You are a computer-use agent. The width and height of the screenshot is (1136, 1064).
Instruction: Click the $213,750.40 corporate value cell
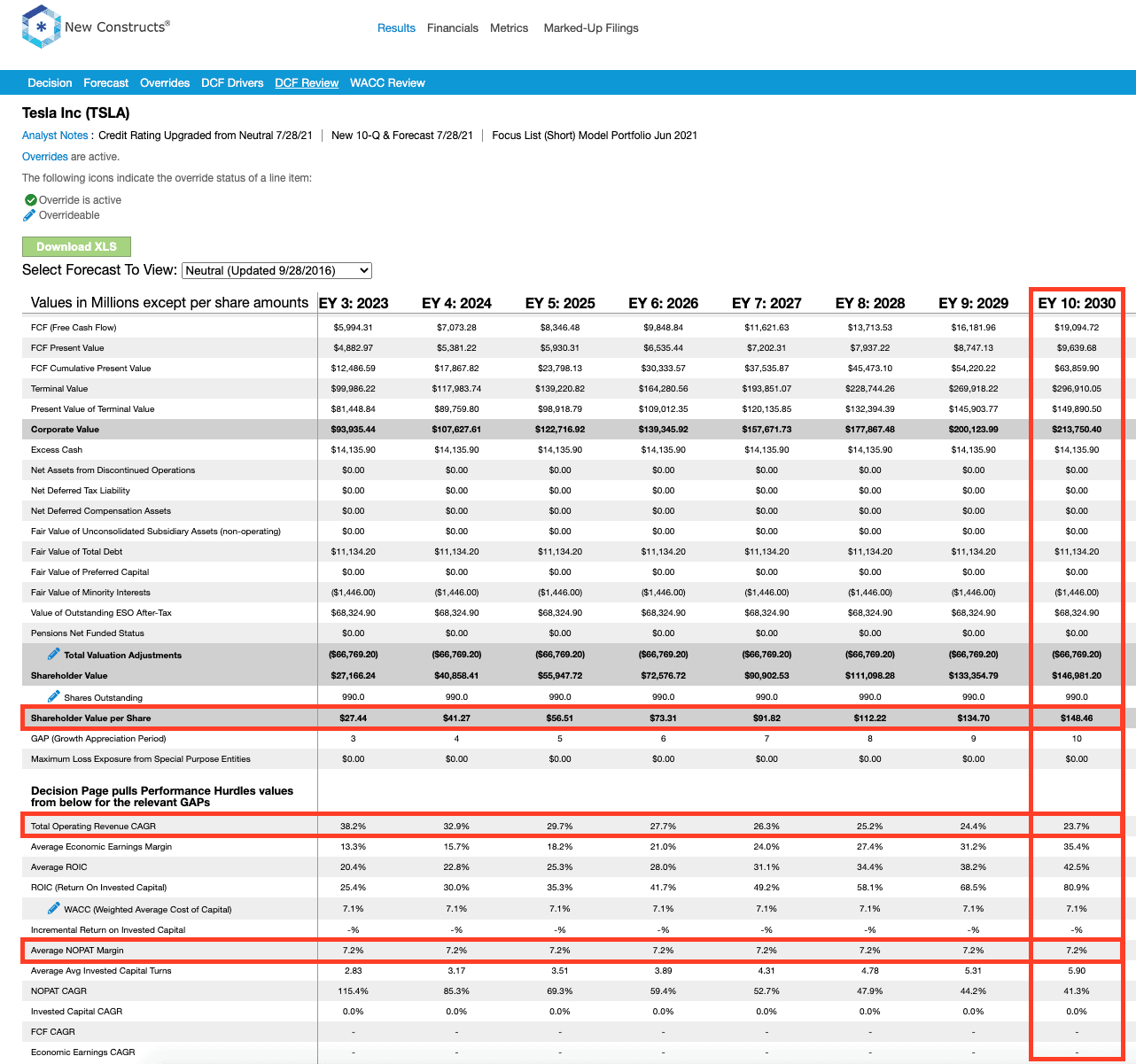pyautogui.click(x=1077, y=430)
